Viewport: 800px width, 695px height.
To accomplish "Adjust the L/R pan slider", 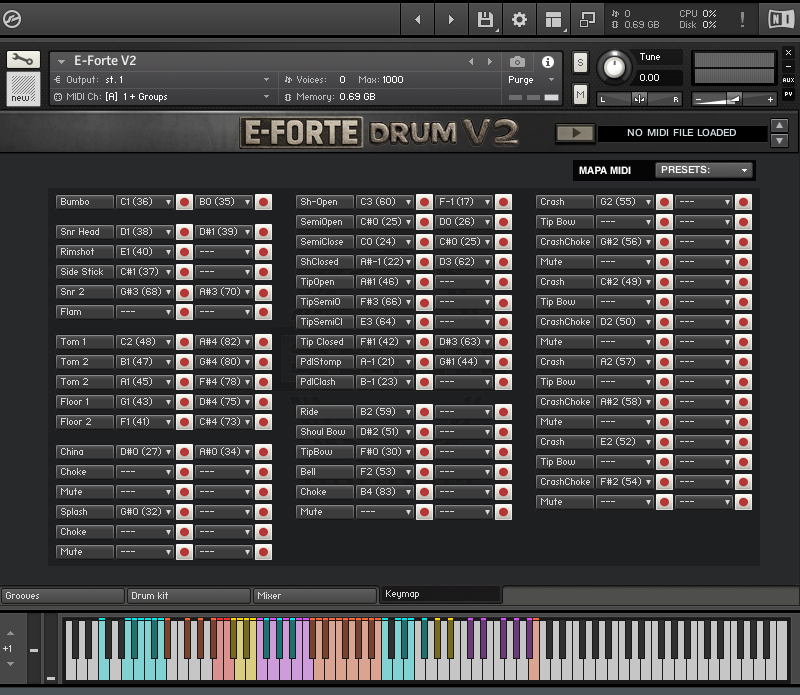I will point(639,99).
